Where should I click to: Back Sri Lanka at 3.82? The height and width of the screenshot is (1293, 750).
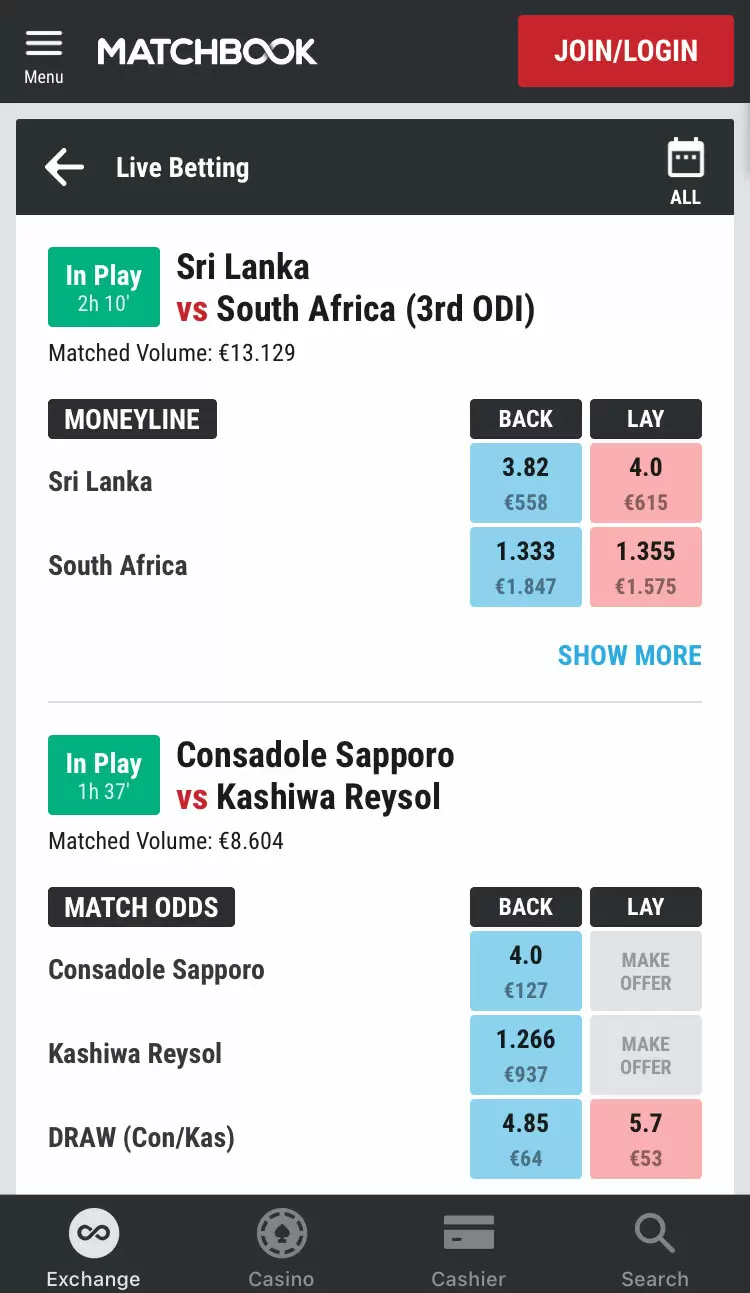pos(526,483)
